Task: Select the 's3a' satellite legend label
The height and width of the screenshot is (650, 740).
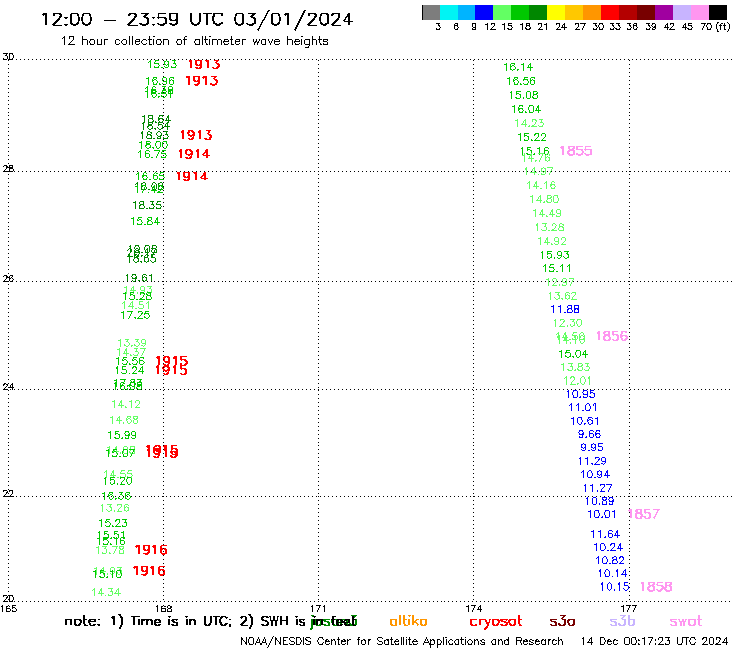Action: 562,621
